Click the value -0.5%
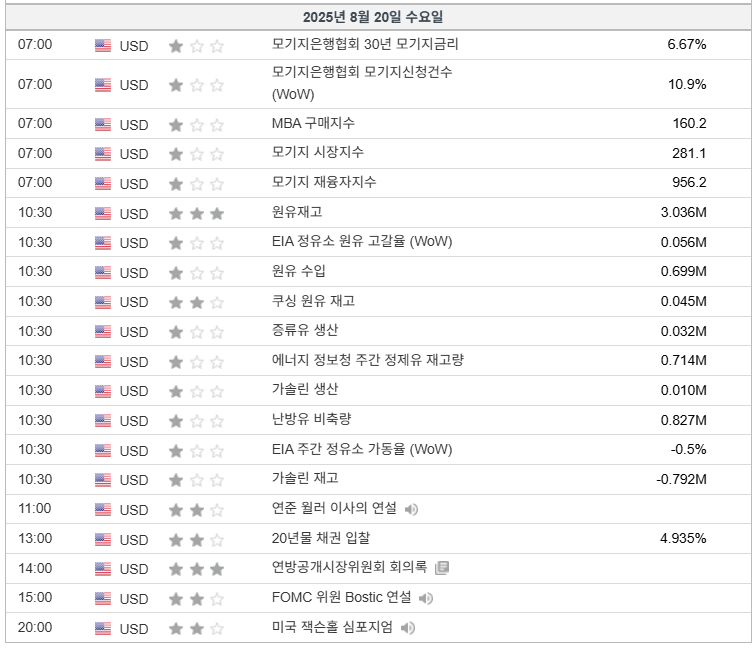Screen dimensions: 755x649 point(689,450)
